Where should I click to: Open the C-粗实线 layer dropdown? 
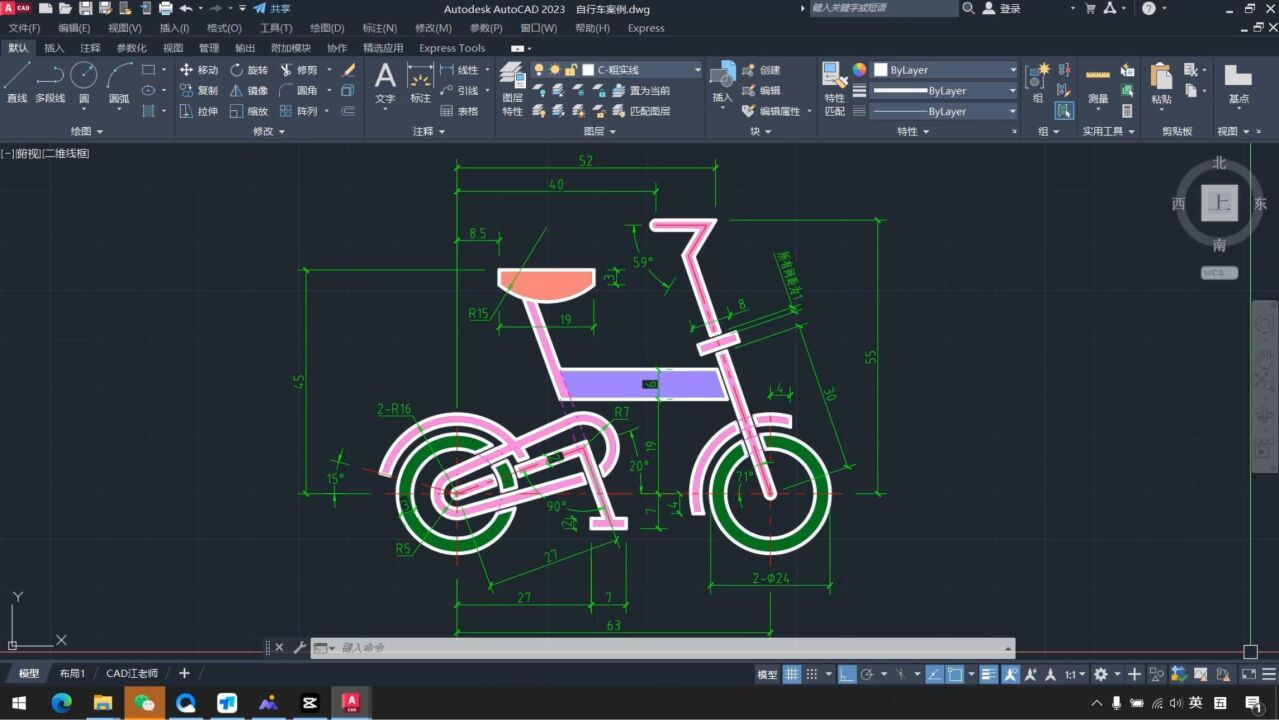click(697, 70)
